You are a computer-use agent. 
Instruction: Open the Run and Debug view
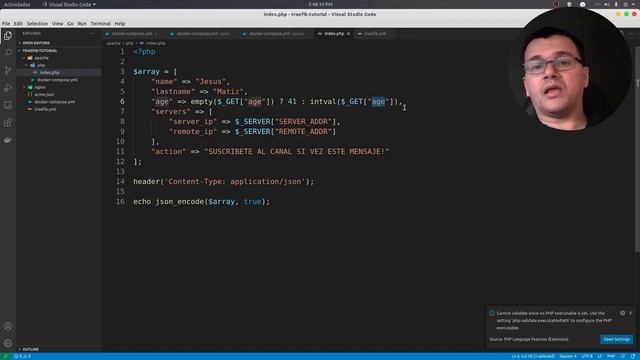tap(8, 88)
